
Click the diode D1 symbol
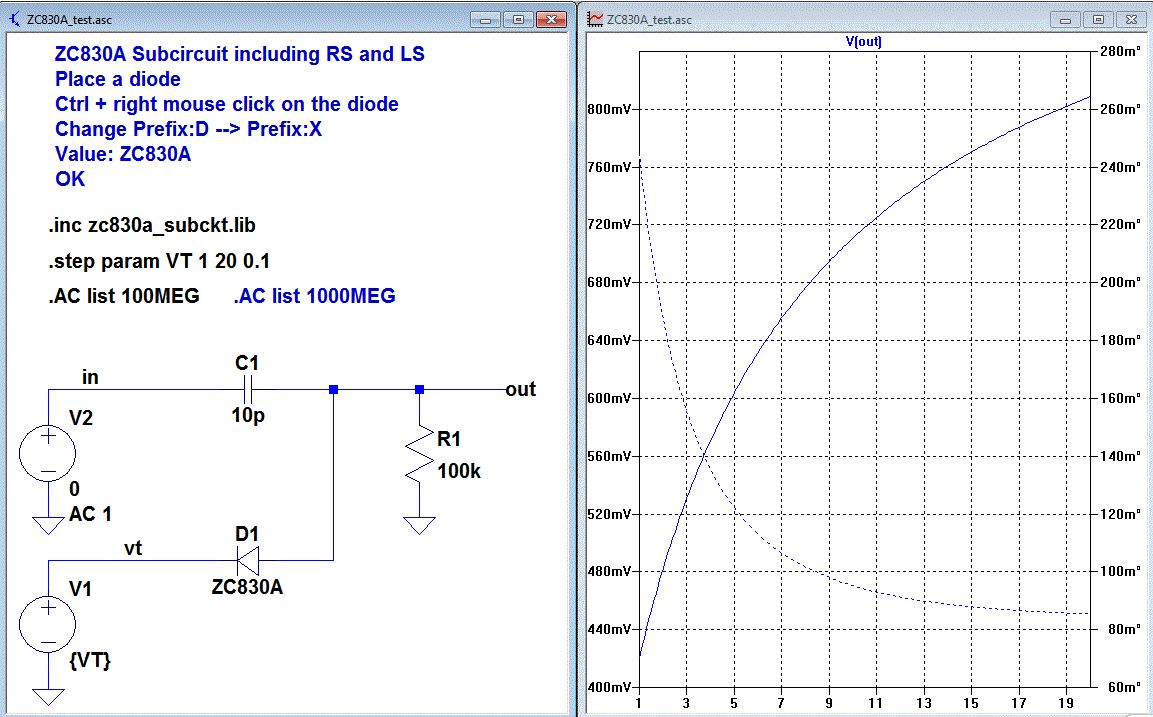[x=247, y=560]
